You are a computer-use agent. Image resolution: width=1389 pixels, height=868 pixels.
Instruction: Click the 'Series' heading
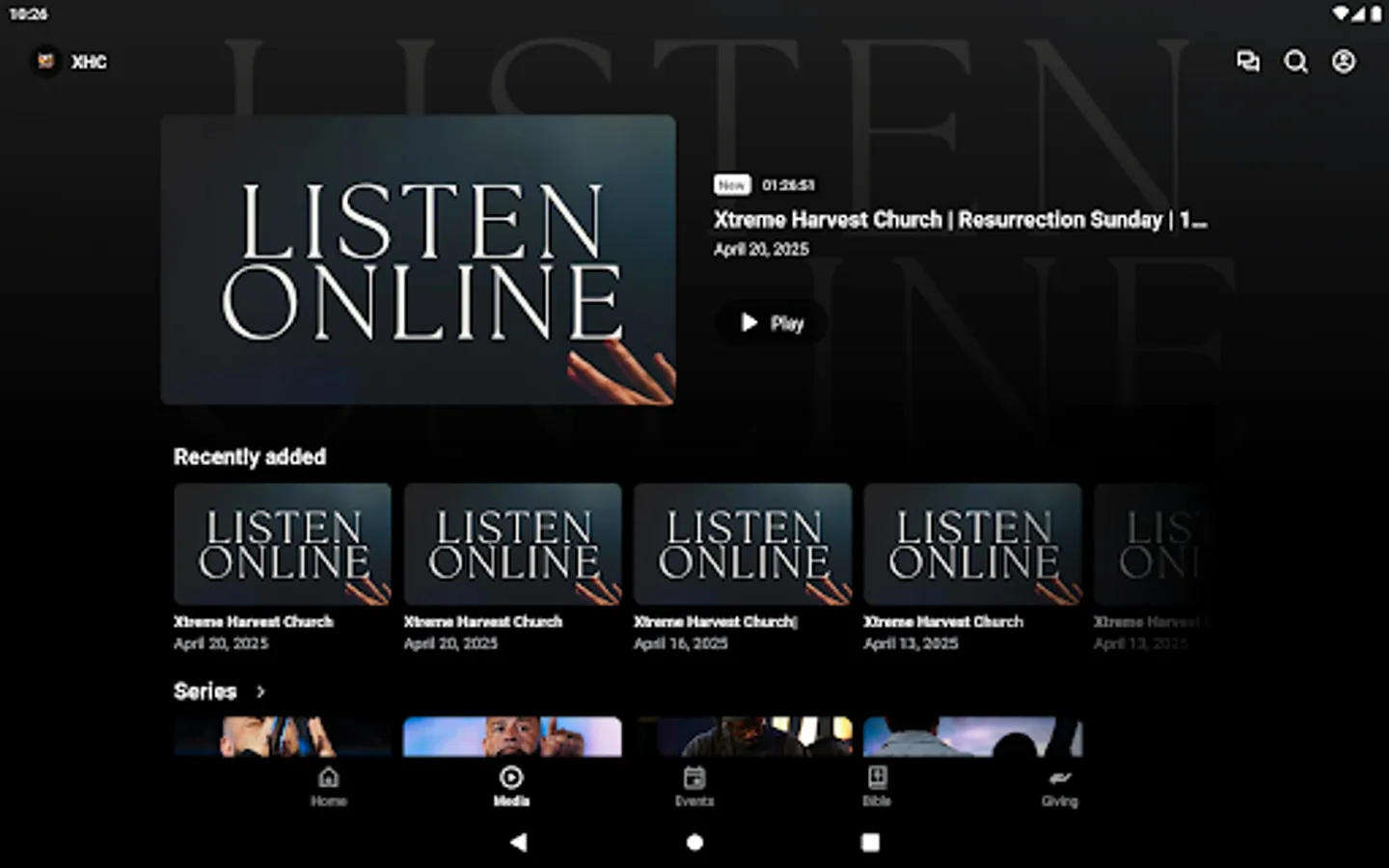point(204,692)
